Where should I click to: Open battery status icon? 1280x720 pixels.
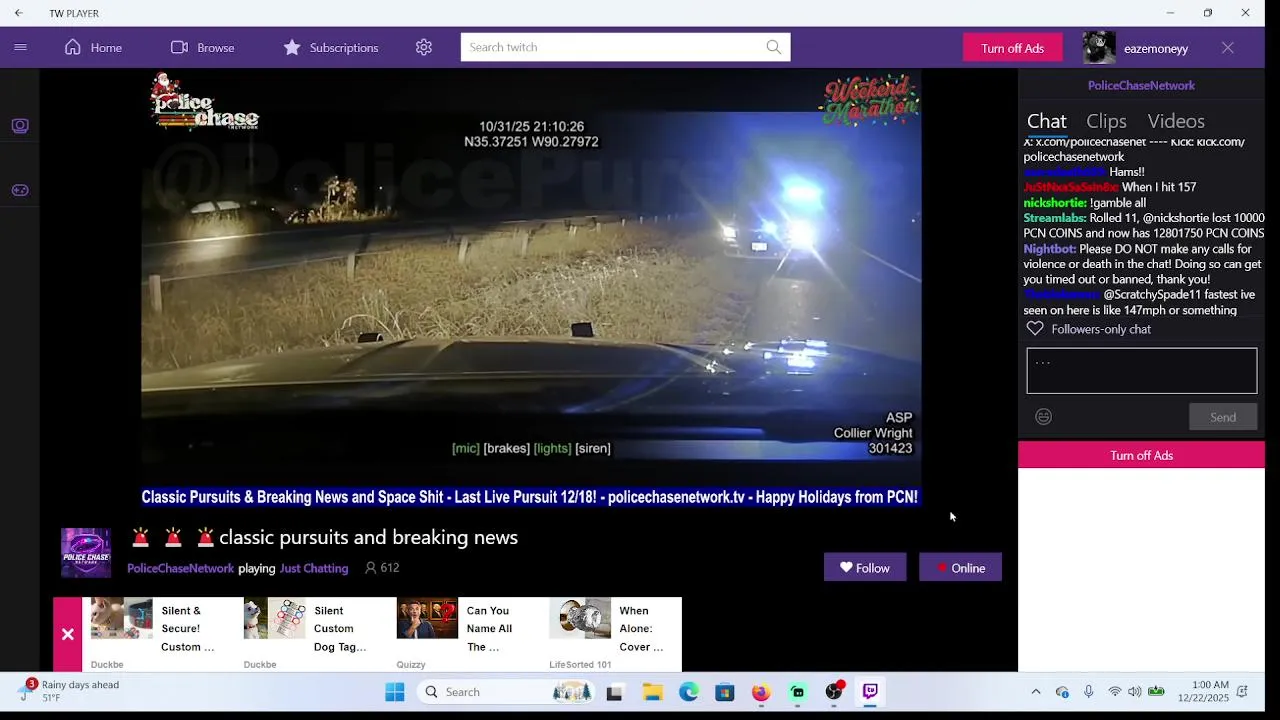tap(1157, 692)
